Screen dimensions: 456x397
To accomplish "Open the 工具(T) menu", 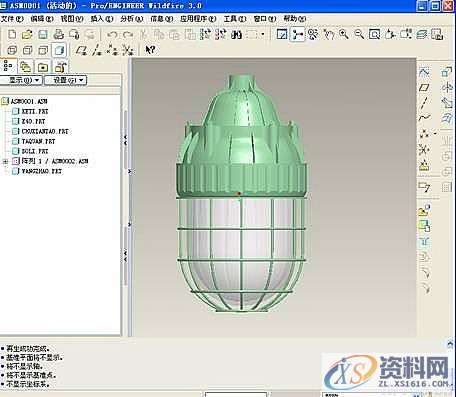I will 235,19.
